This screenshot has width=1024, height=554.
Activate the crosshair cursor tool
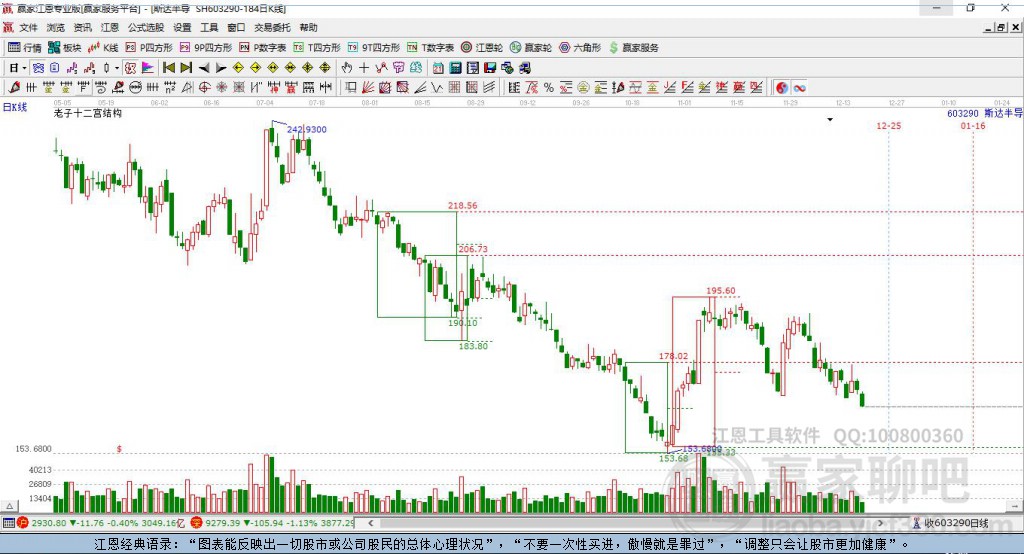pos(364,68)
